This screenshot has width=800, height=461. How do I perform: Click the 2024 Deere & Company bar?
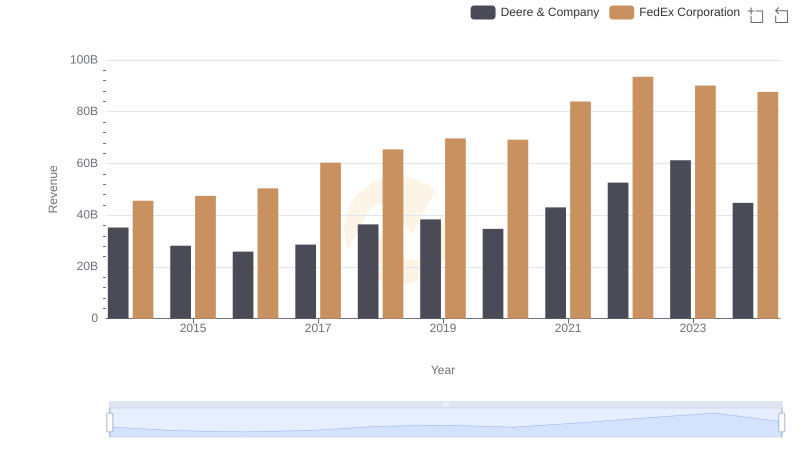pos(743,261)
